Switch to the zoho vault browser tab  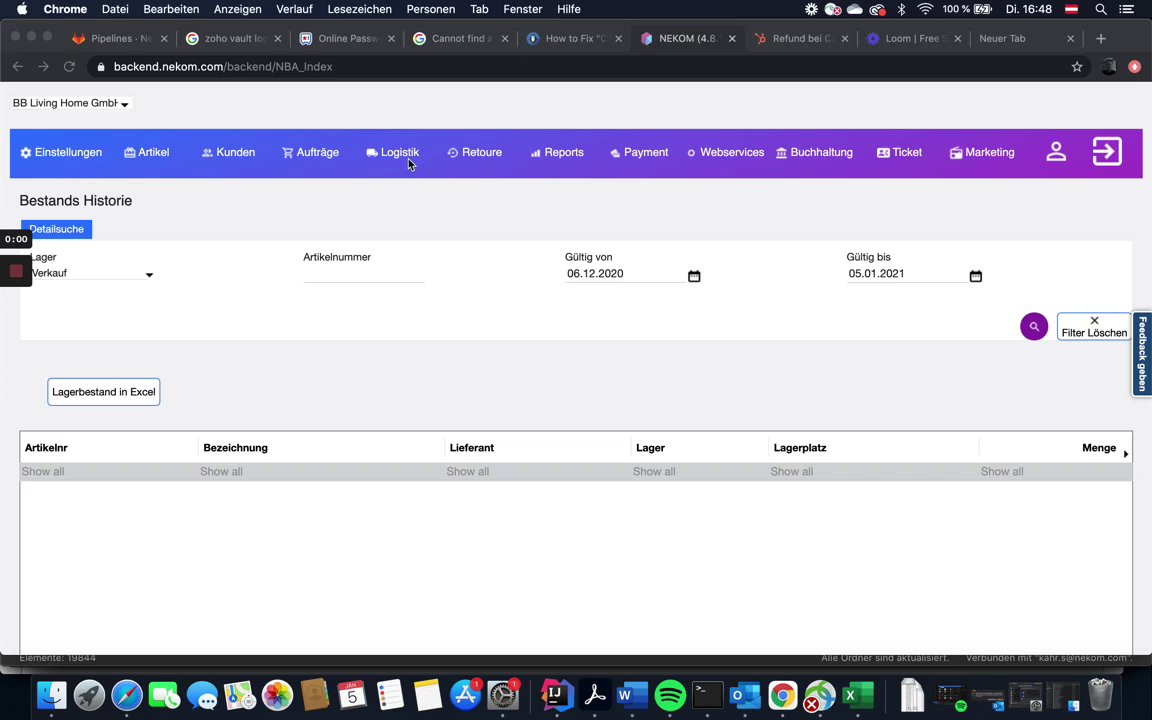tap(234, 38)
